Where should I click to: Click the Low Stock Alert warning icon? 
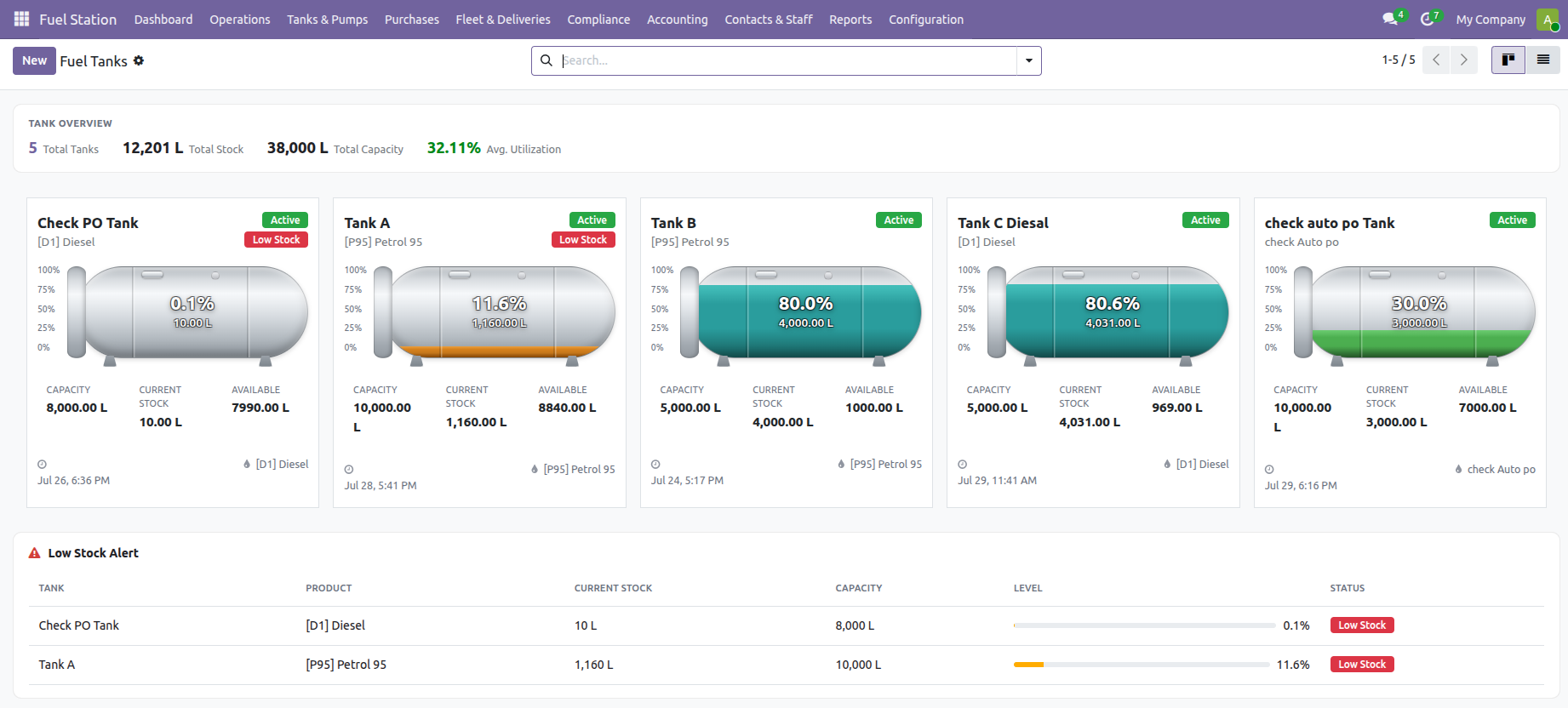pyautogui.click(x=35, y=553)
